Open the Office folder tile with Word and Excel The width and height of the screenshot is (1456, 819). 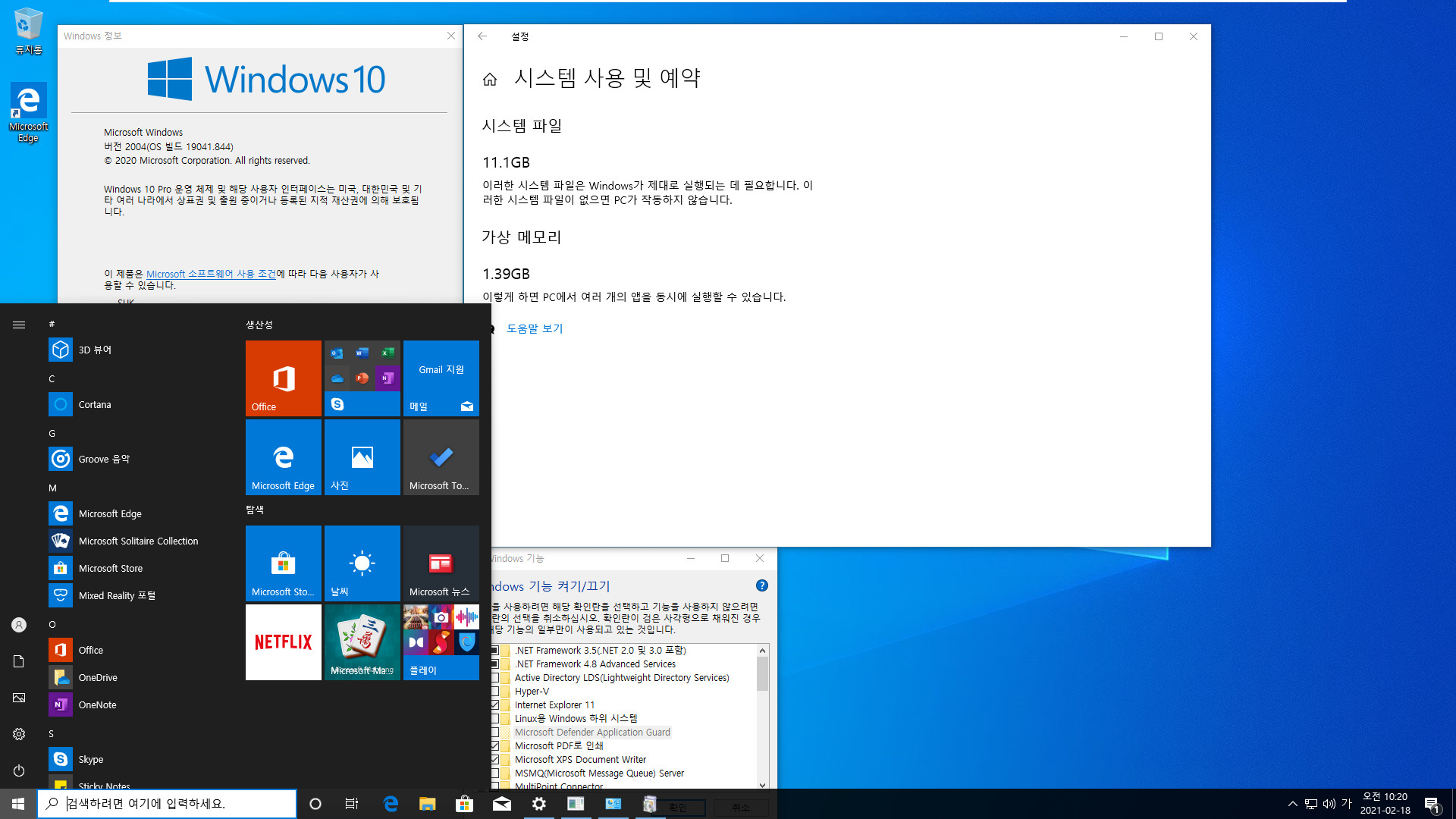[x=362, y=378]
